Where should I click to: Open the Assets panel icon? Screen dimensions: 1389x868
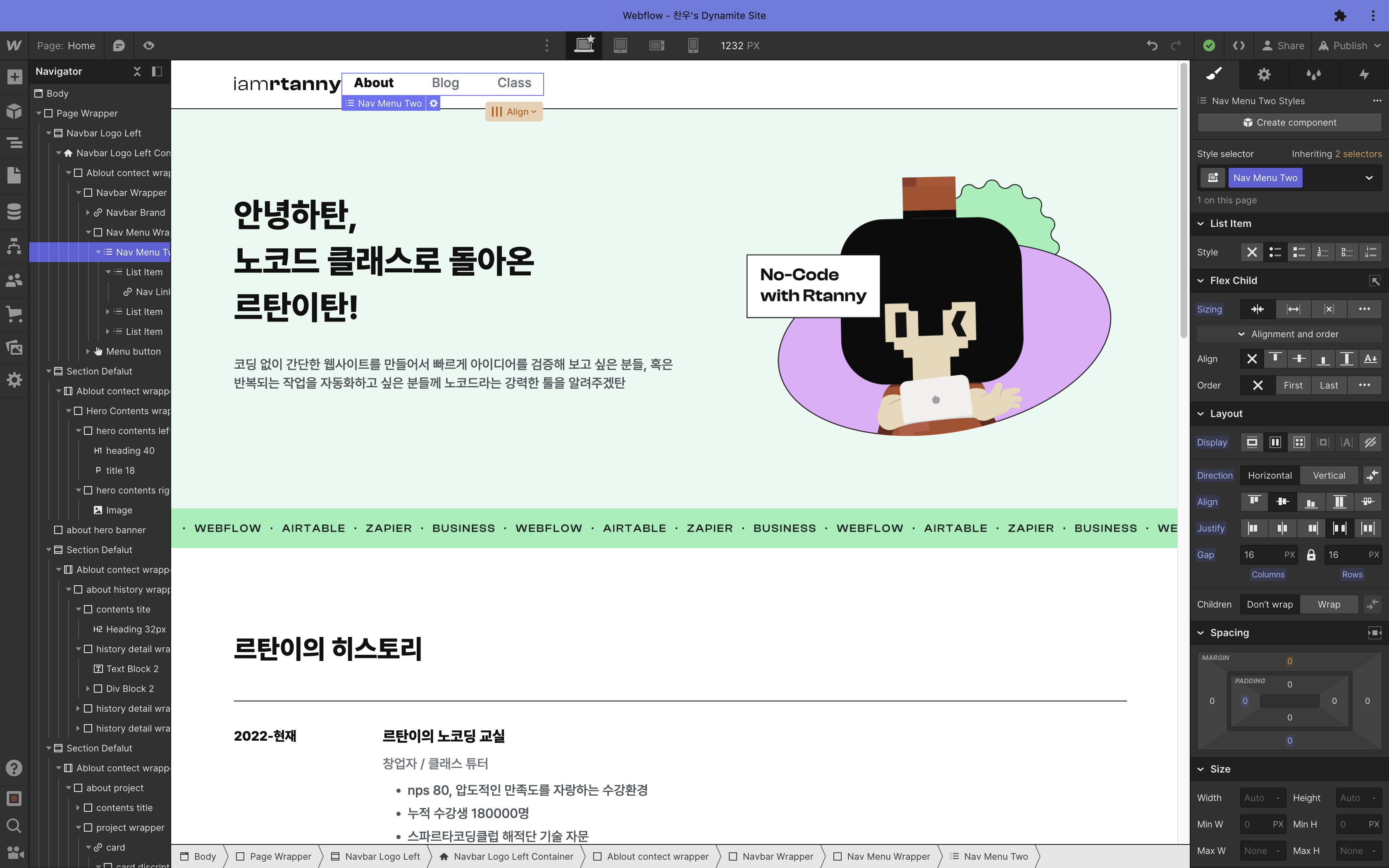(14, 347)
